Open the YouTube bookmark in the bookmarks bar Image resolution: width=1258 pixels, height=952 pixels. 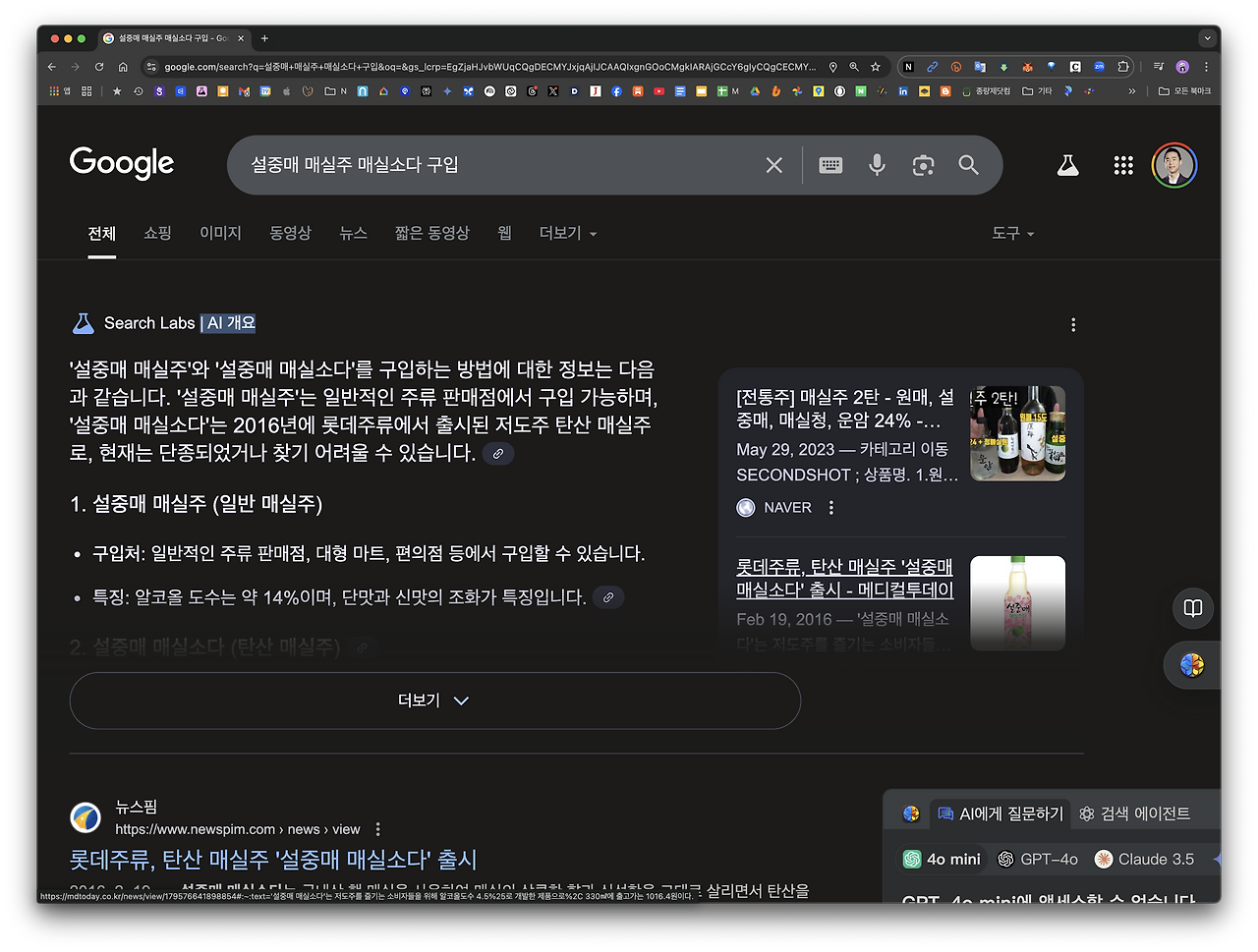(658, 91)
